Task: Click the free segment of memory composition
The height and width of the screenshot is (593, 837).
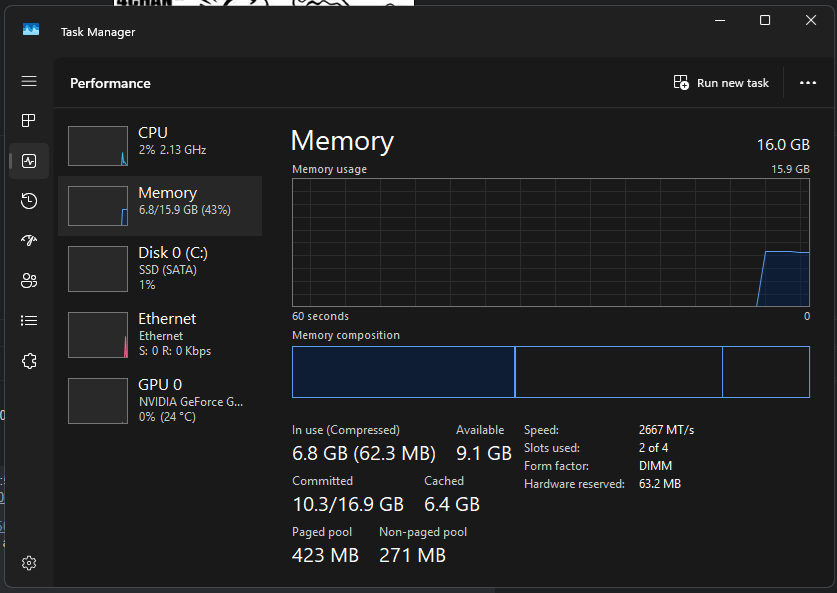Action: (x=766, y=372)
